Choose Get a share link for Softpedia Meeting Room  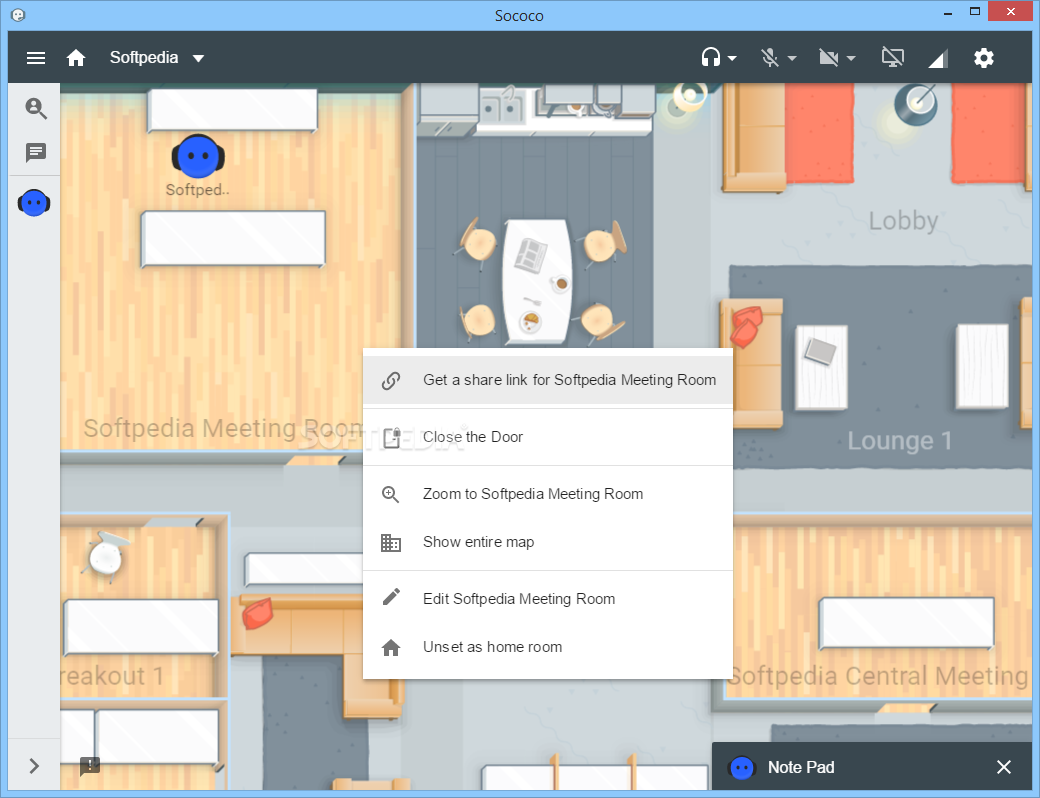(x=548, y=380)
